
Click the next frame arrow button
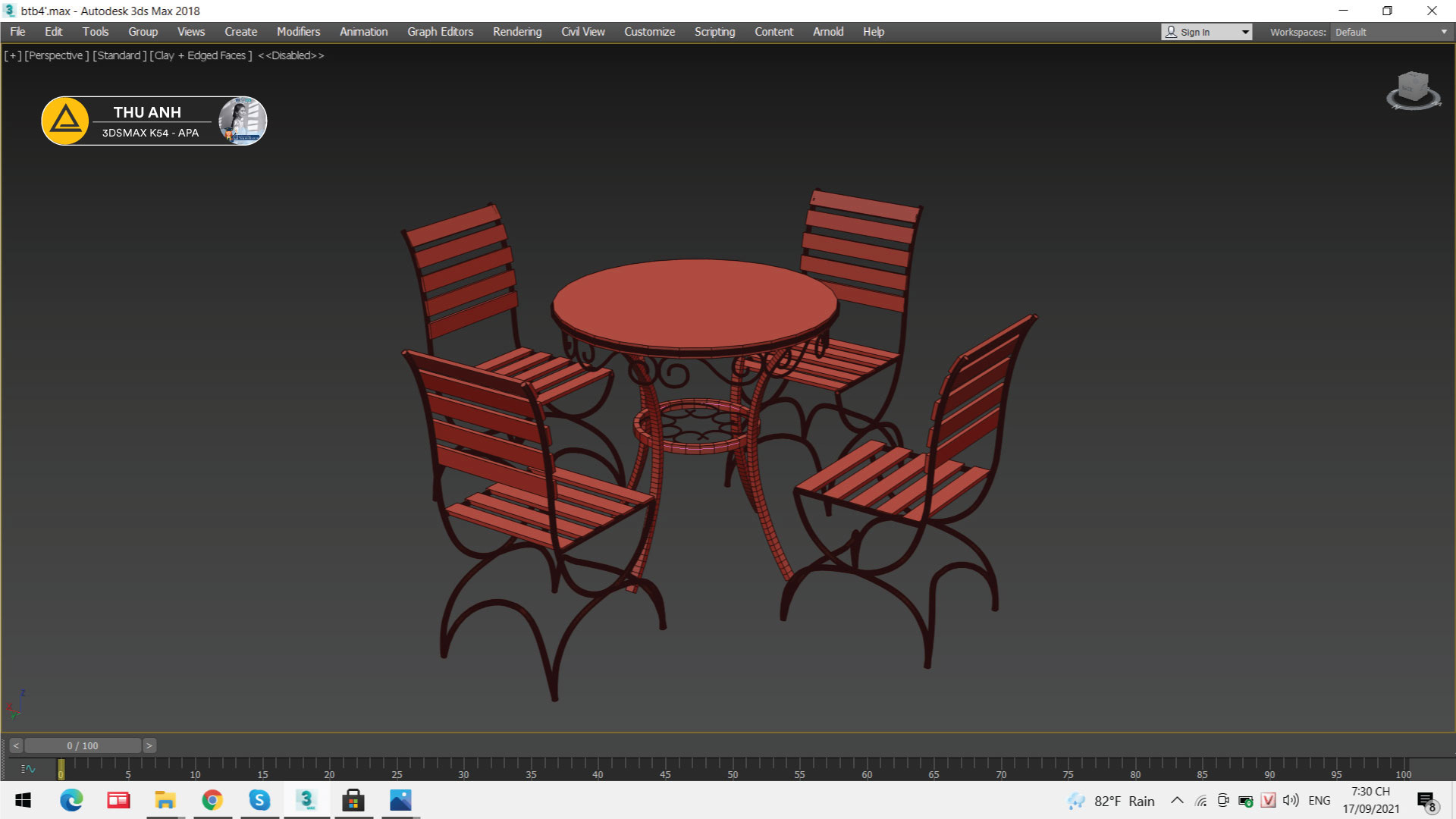click(x=149, y=745)
